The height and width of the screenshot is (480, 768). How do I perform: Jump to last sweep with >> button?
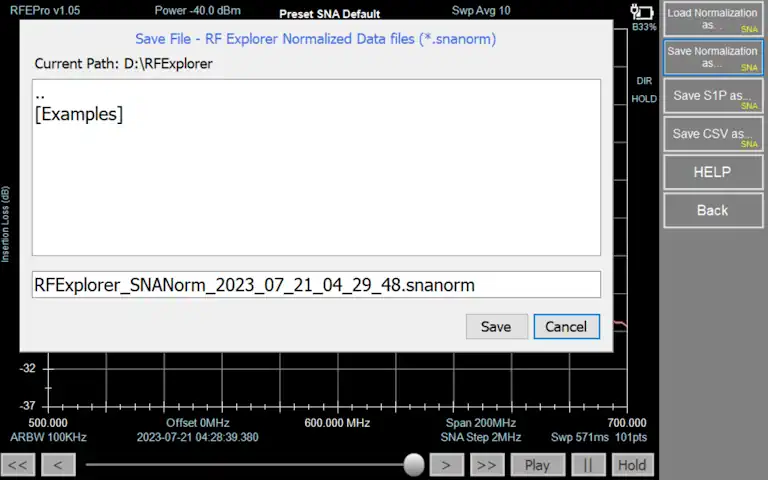tap(487, 465)
